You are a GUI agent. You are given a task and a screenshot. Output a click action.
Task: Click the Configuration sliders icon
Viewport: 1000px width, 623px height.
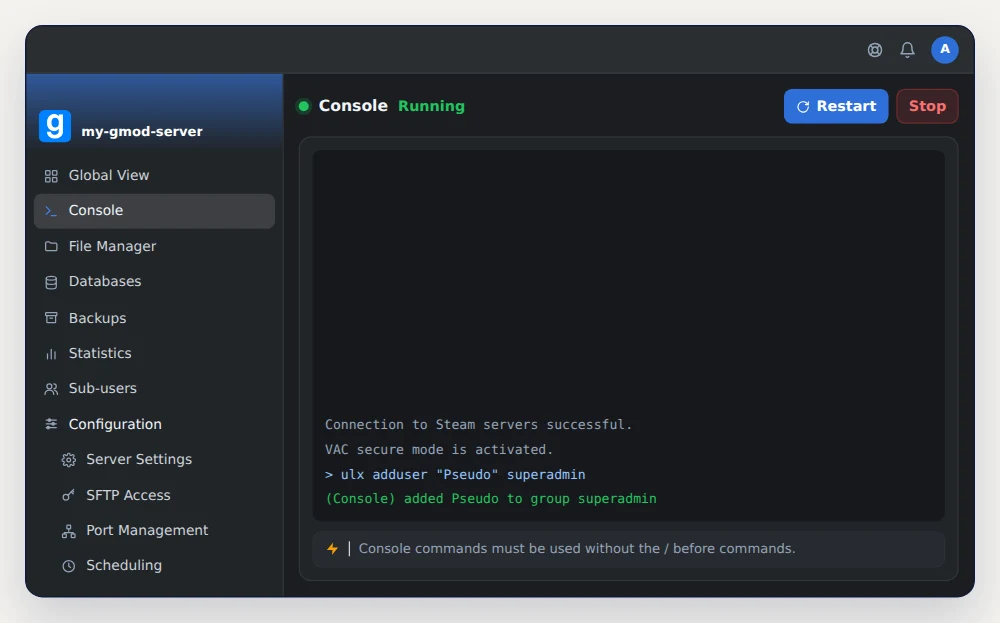[51, 424]
